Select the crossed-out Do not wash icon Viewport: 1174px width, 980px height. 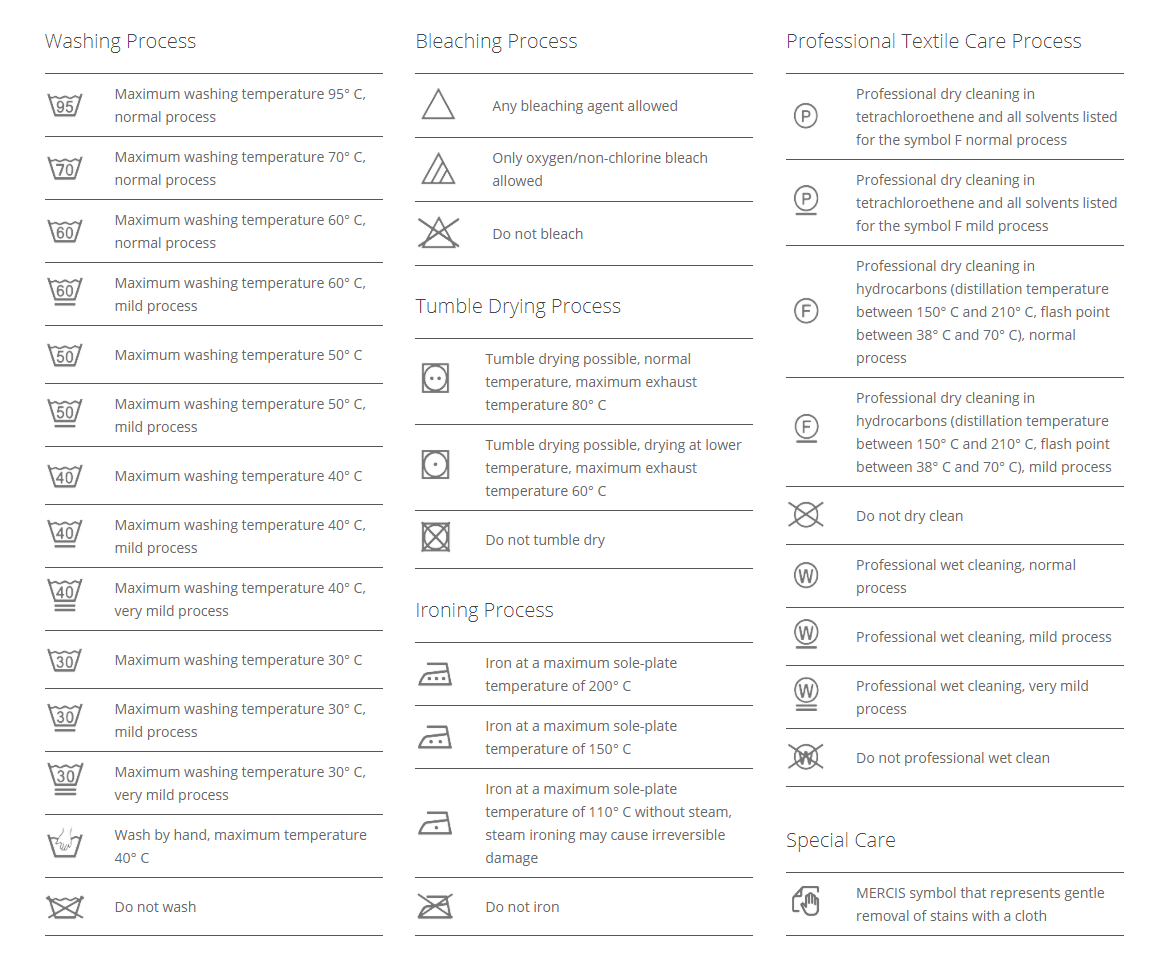[x=65, y=907]
